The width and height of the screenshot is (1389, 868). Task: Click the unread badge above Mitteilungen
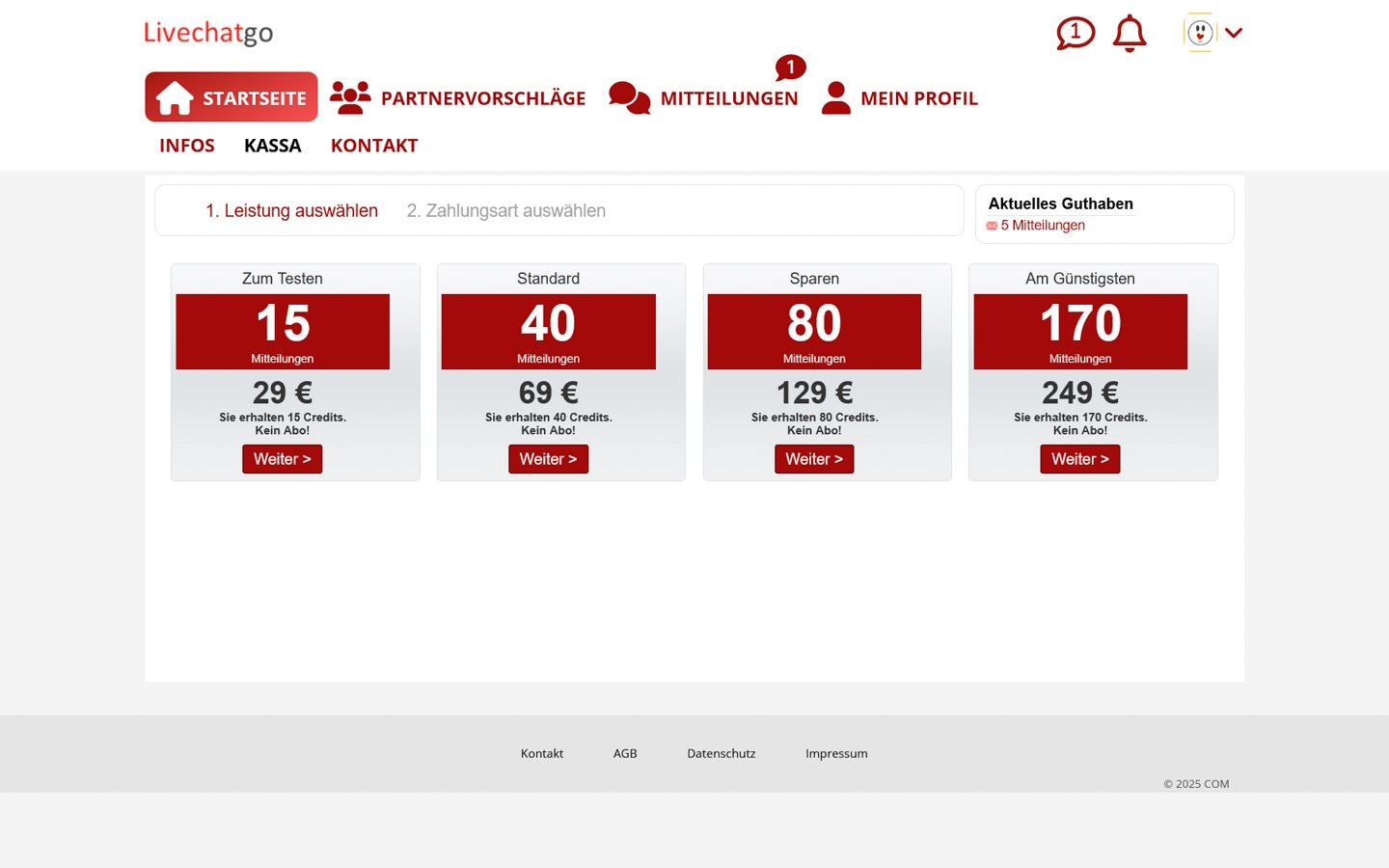click(x=790, y=67)
